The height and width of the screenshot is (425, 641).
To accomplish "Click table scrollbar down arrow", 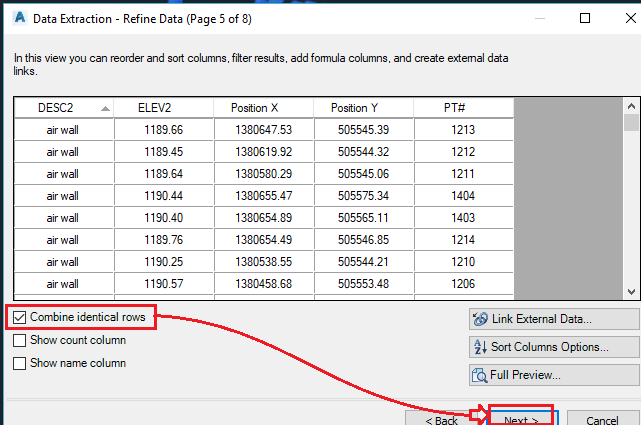I will coord(631,292).
